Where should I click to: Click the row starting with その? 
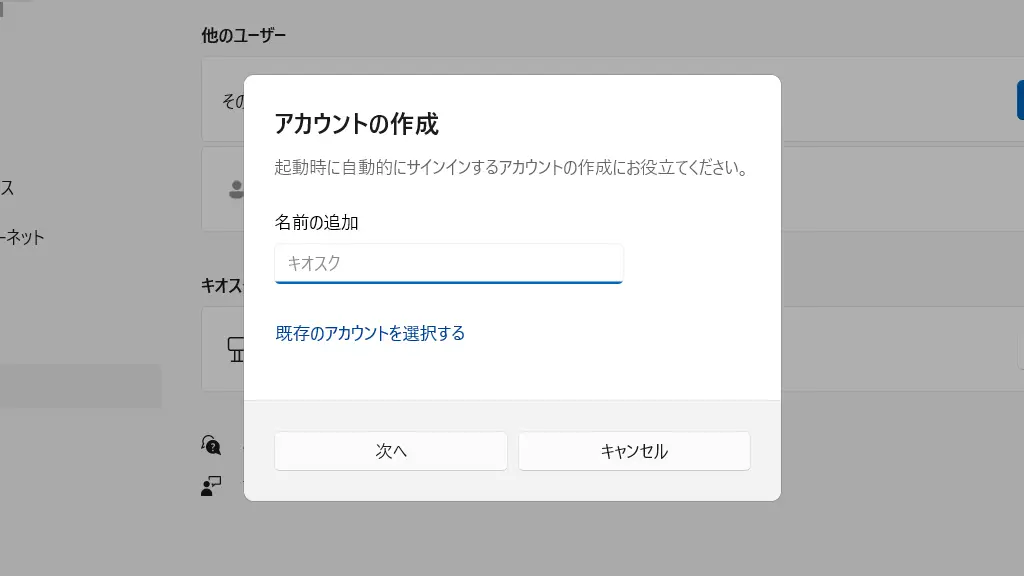point(231,100)
